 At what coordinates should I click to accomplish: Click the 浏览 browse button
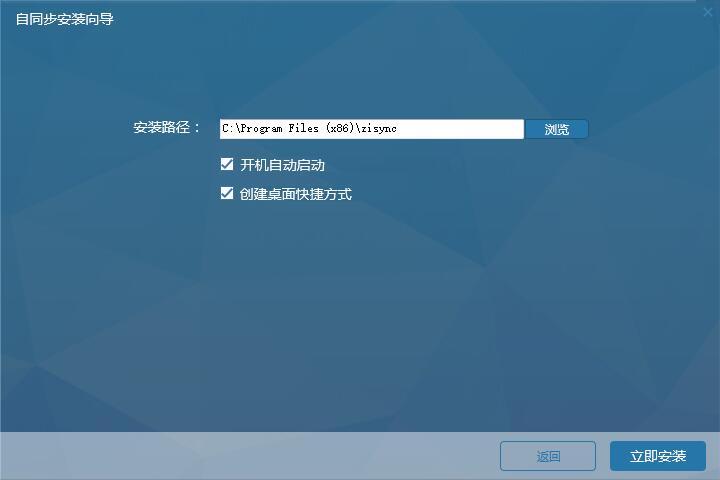557,129
